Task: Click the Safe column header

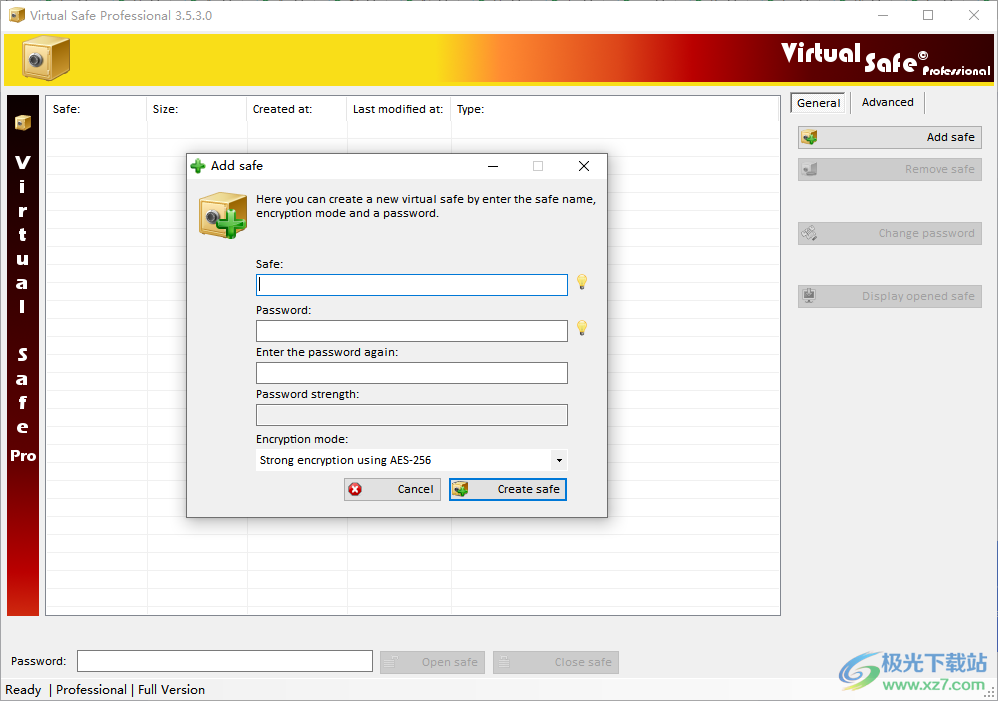Action: [96, 109]
